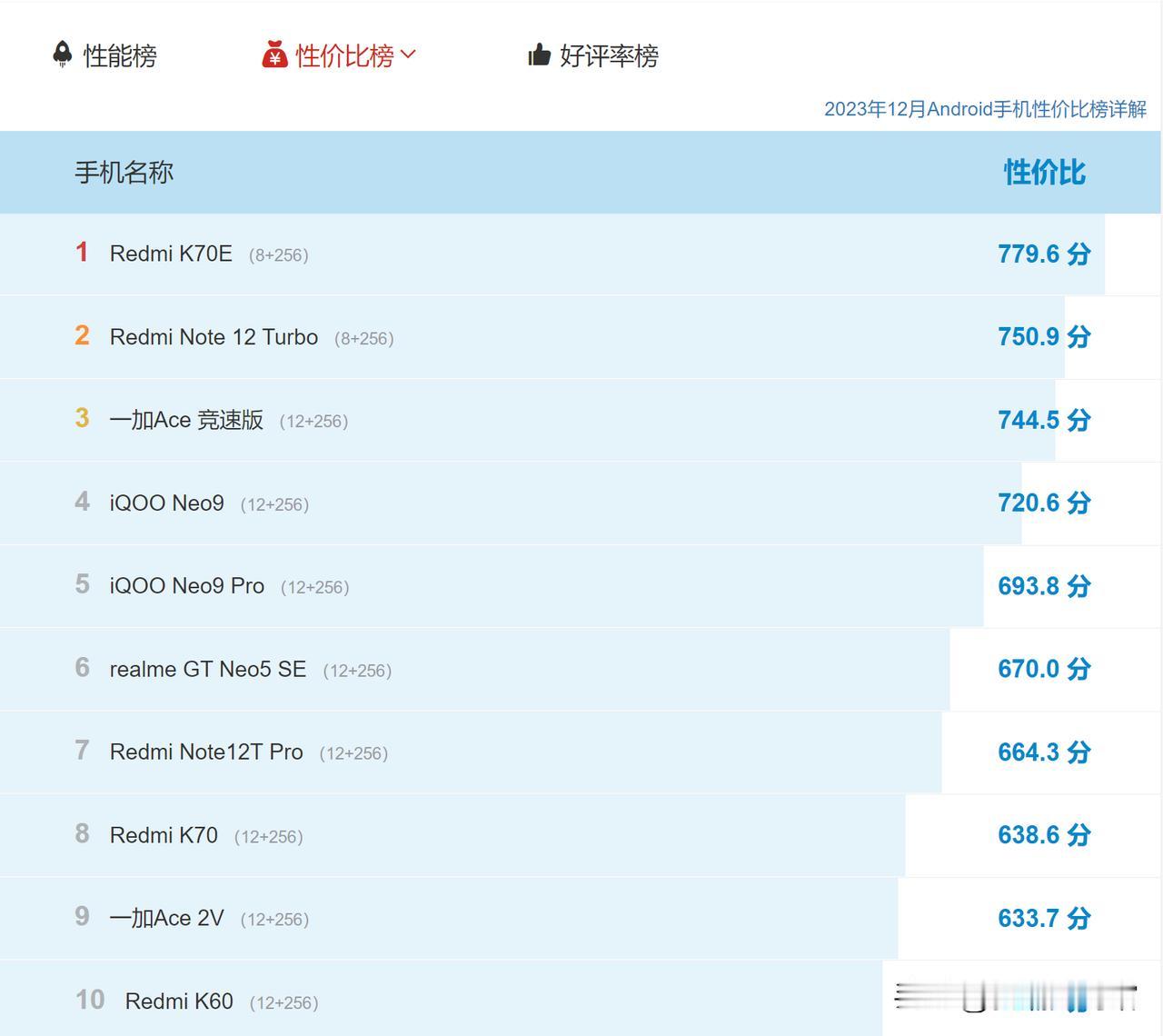Click the 性价比 column header
The width and height of the screenshot is (1163, 1036).
tap(1044, 172)
